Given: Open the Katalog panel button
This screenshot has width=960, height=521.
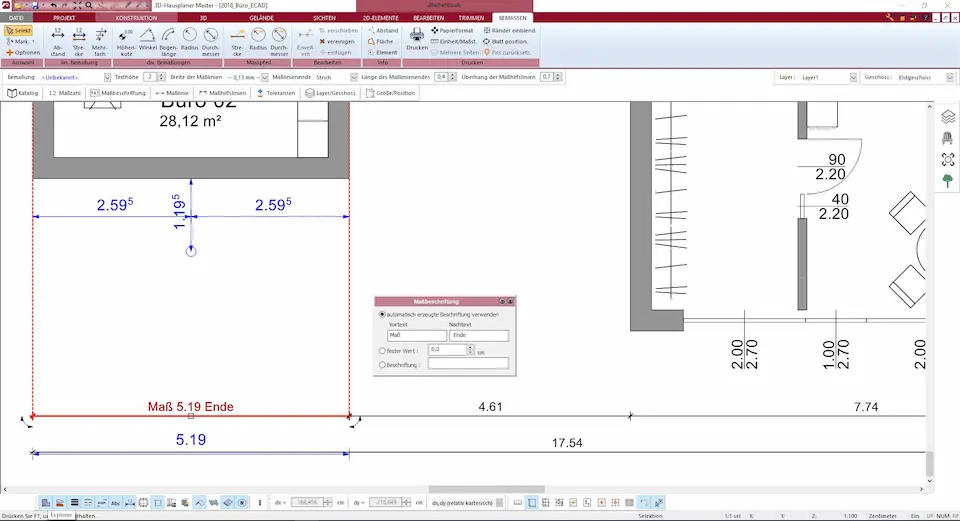Looking at the screenshot, I should (23, 93).
